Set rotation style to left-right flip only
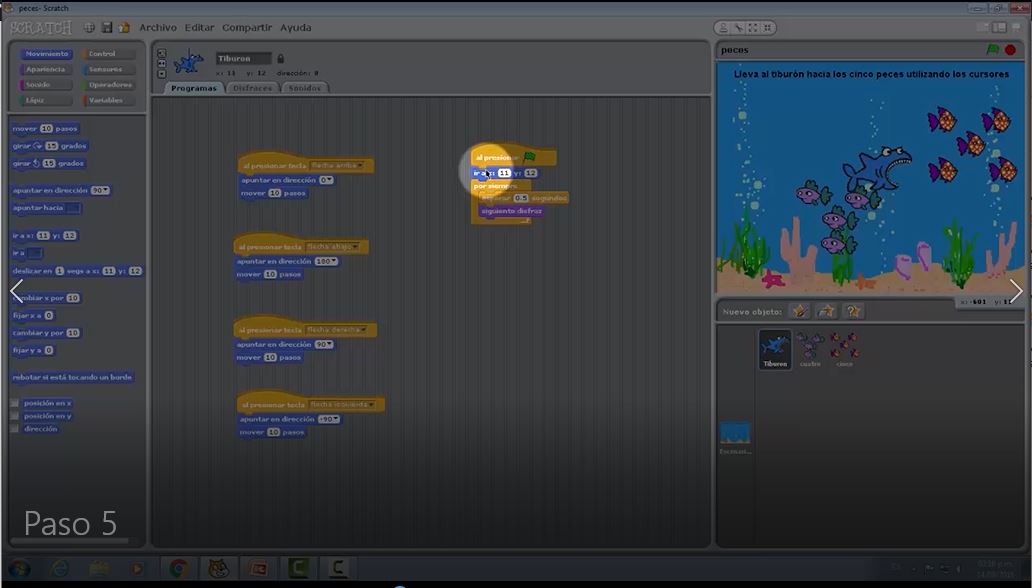Screen dimensions: 1032x588 [162, 63]
